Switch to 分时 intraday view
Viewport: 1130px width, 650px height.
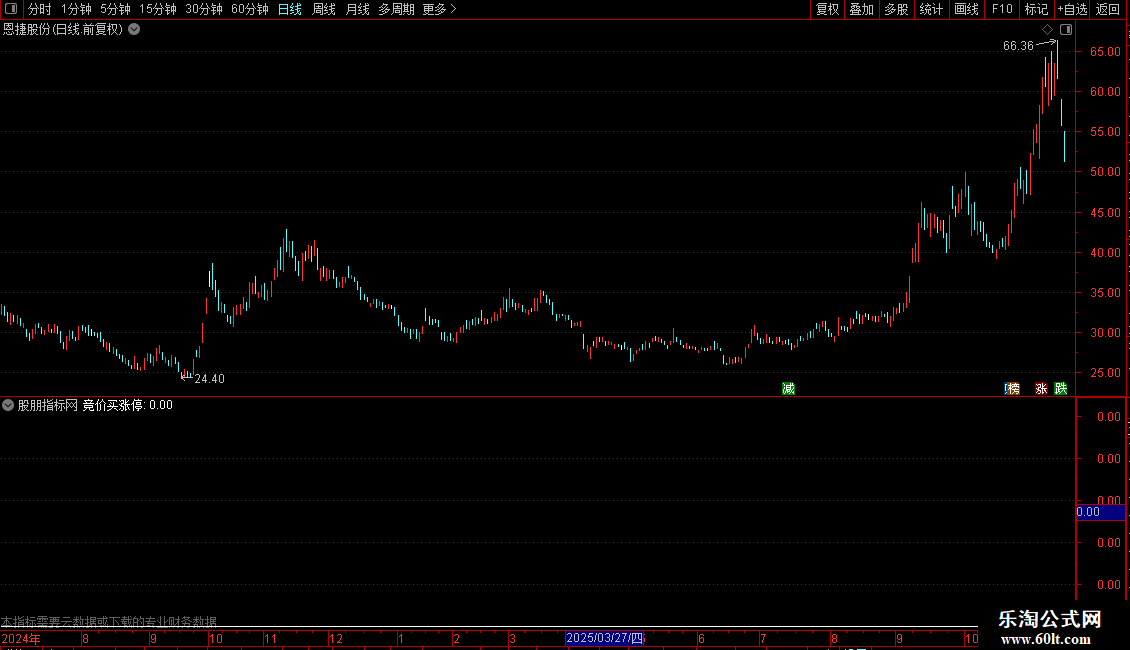pos(40,9)
